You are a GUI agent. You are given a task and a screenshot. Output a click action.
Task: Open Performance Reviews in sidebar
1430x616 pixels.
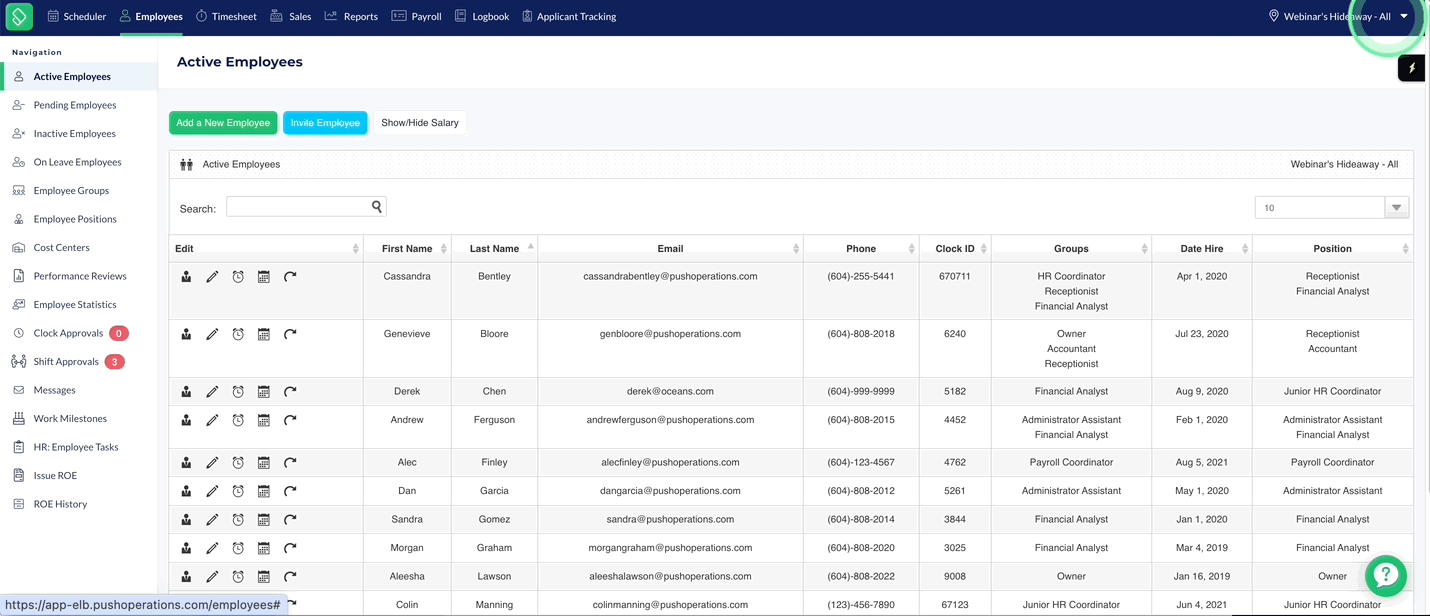[80, 276]
